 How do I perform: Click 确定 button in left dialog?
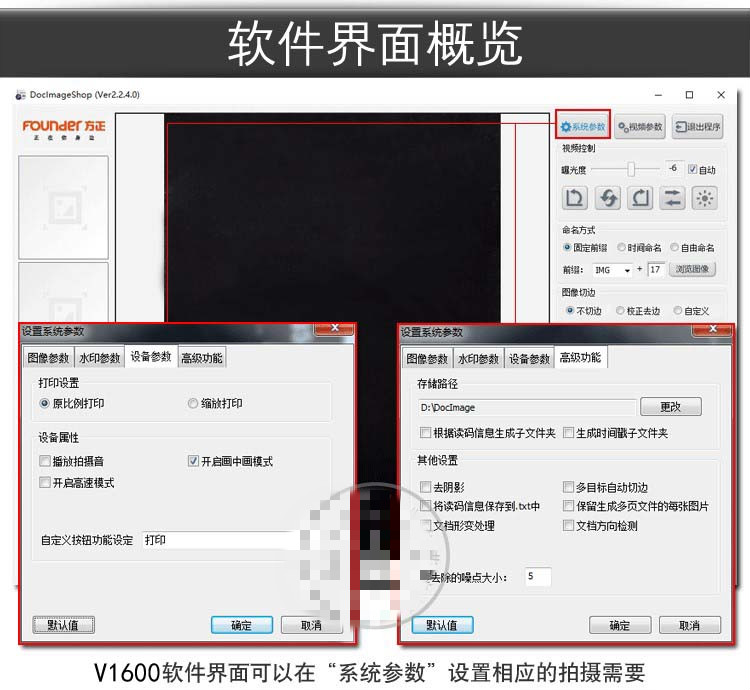tap(242, 625)
